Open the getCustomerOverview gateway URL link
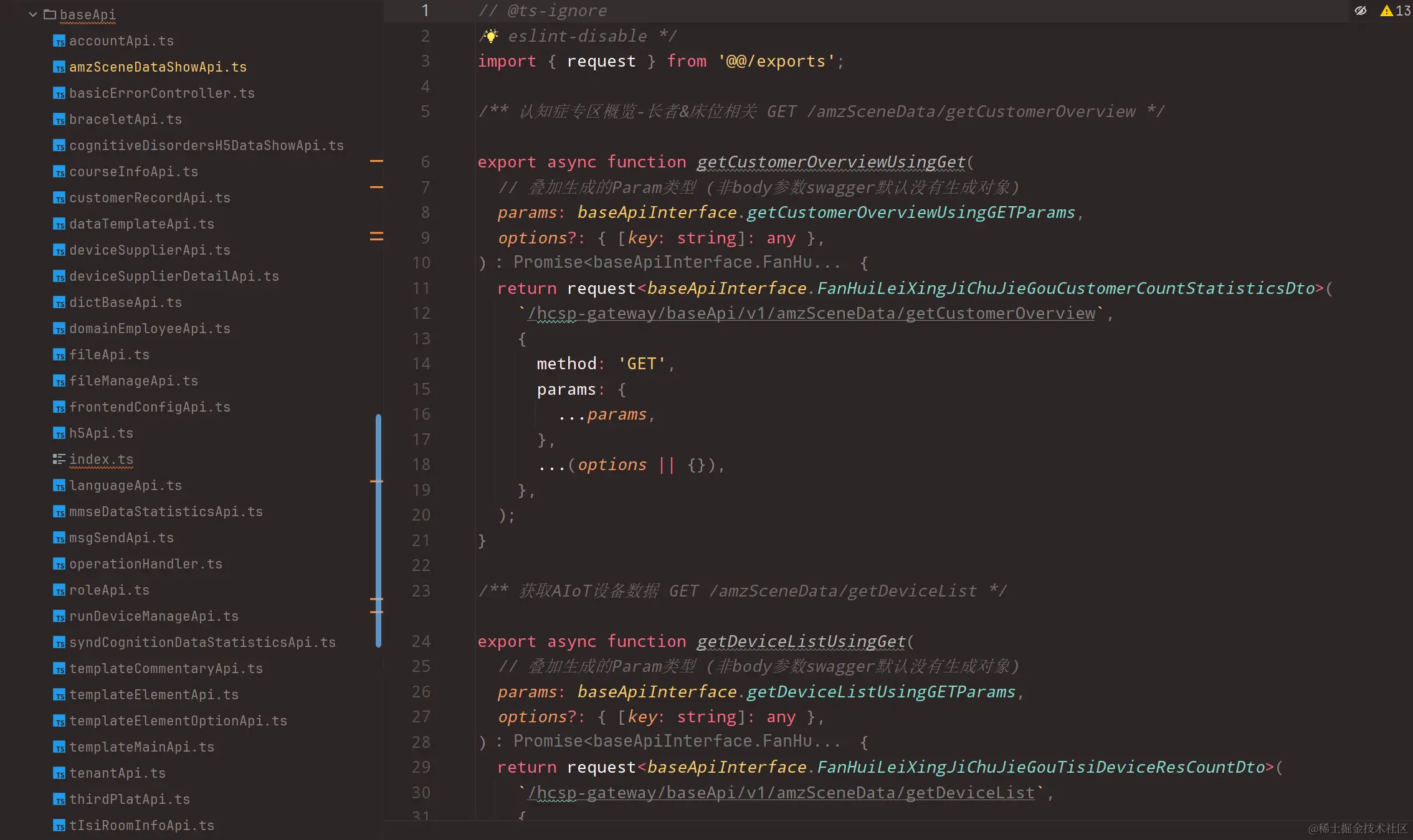Viewport: 1413px width, 840px height. point(810,313)
